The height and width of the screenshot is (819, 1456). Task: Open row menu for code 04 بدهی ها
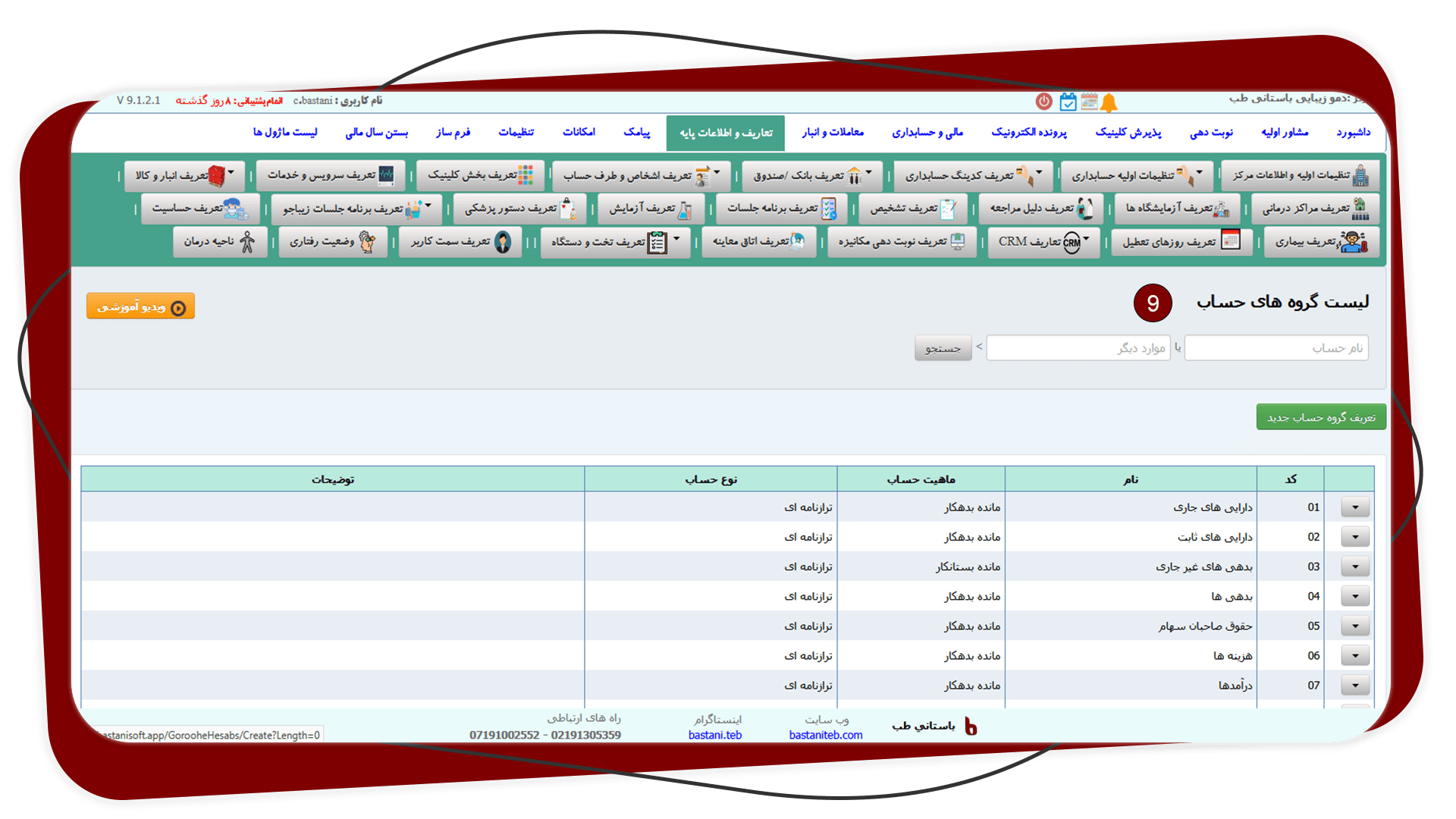pyautogui.click(x=1354, y=596)
